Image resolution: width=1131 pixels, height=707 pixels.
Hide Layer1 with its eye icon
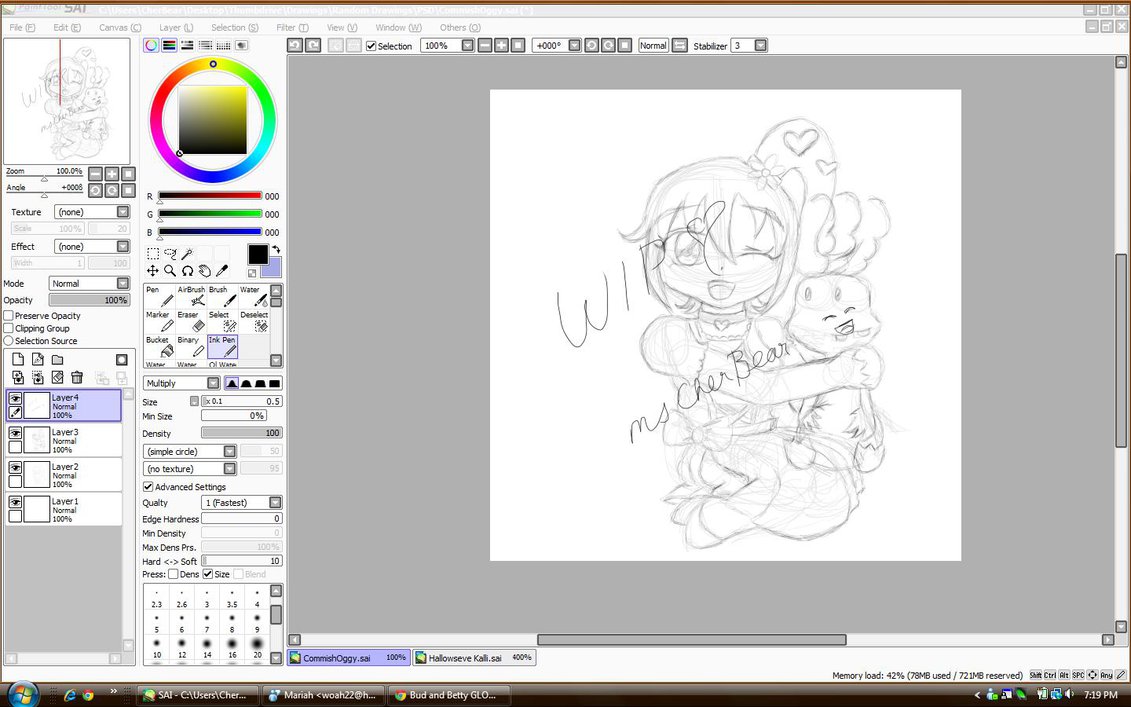point(15,502)
